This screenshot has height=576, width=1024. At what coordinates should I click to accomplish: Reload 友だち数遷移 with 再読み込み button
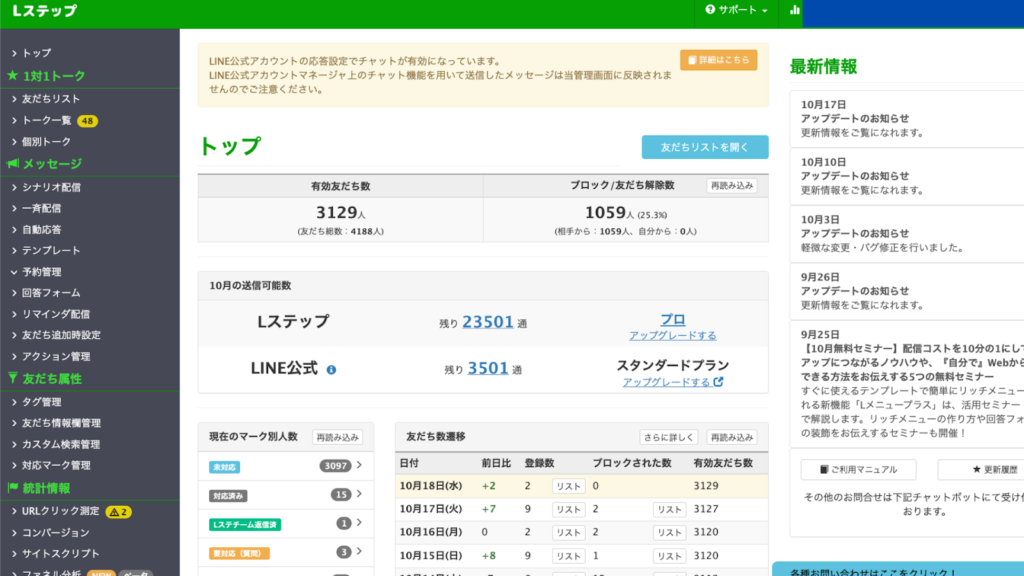click(731, 438)
